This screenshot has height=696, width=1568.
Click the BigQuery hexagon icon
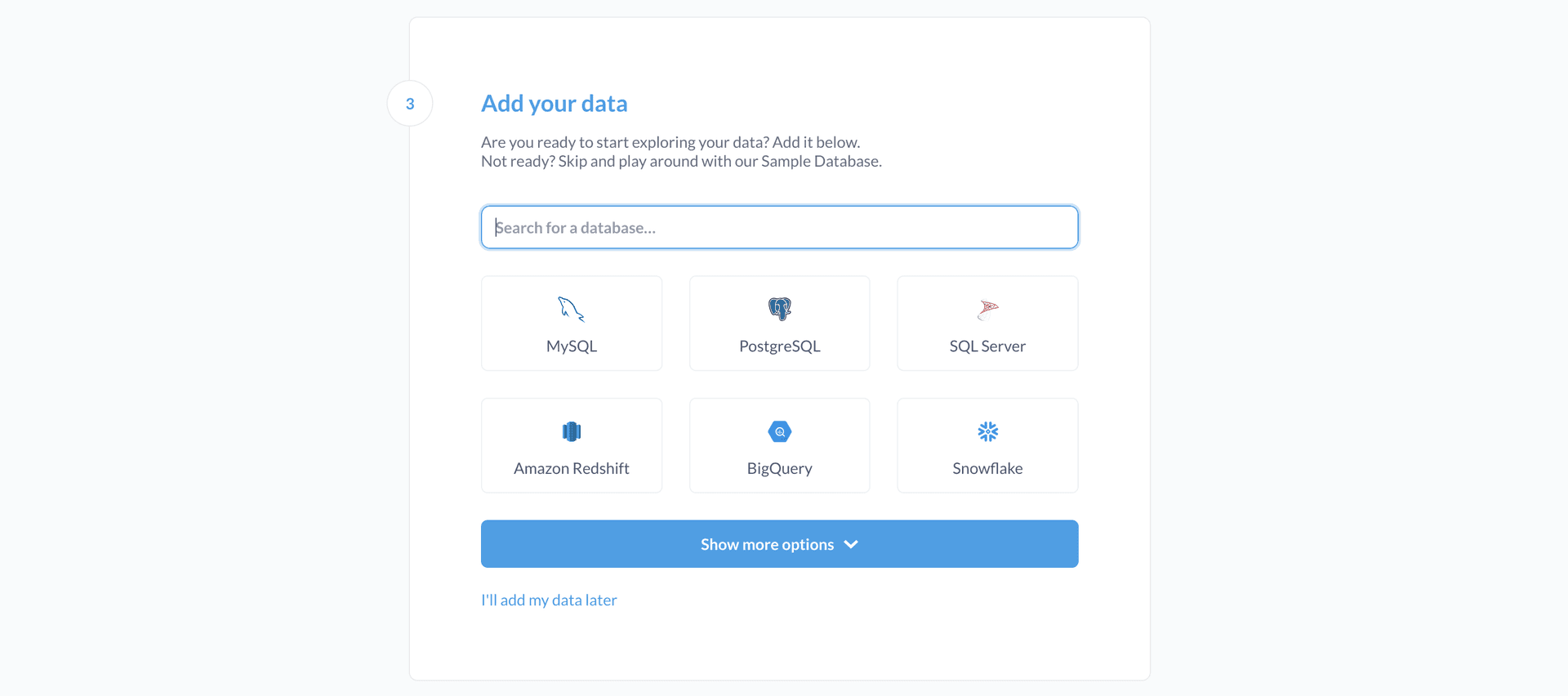coord(780,431)
